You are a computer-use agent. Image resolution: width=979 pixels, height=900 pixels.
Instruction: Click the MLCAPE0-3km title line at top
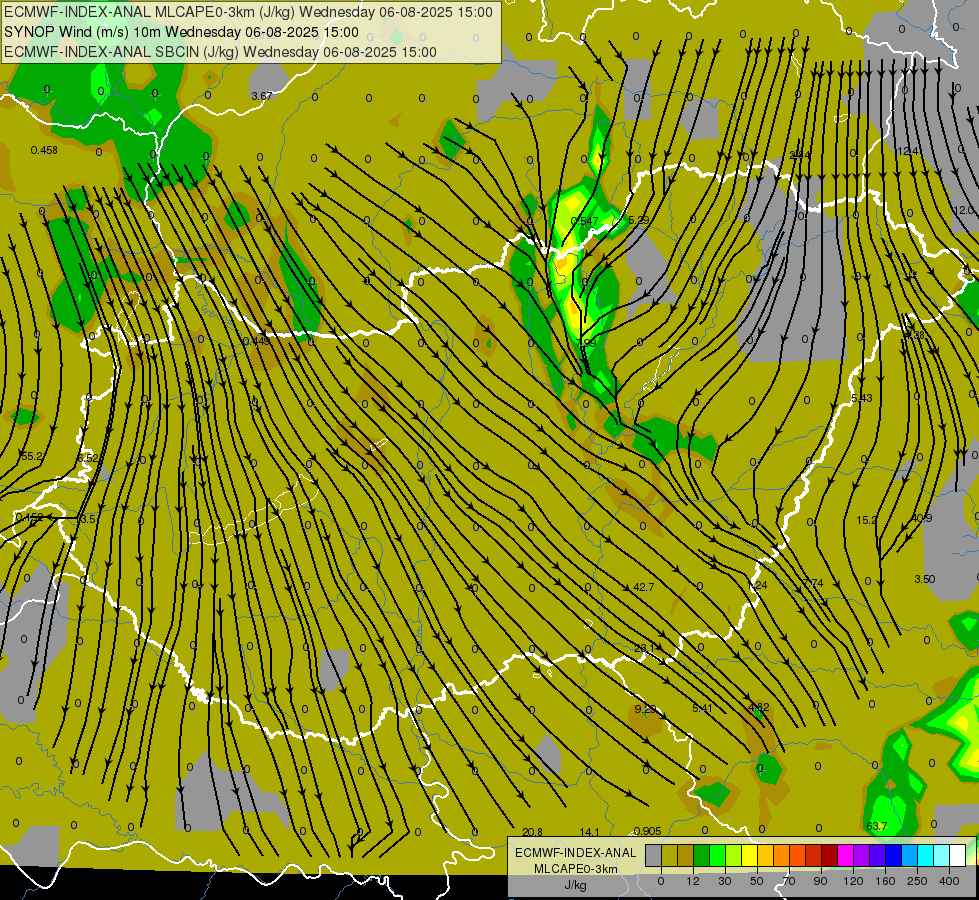(x=248, y=12)
